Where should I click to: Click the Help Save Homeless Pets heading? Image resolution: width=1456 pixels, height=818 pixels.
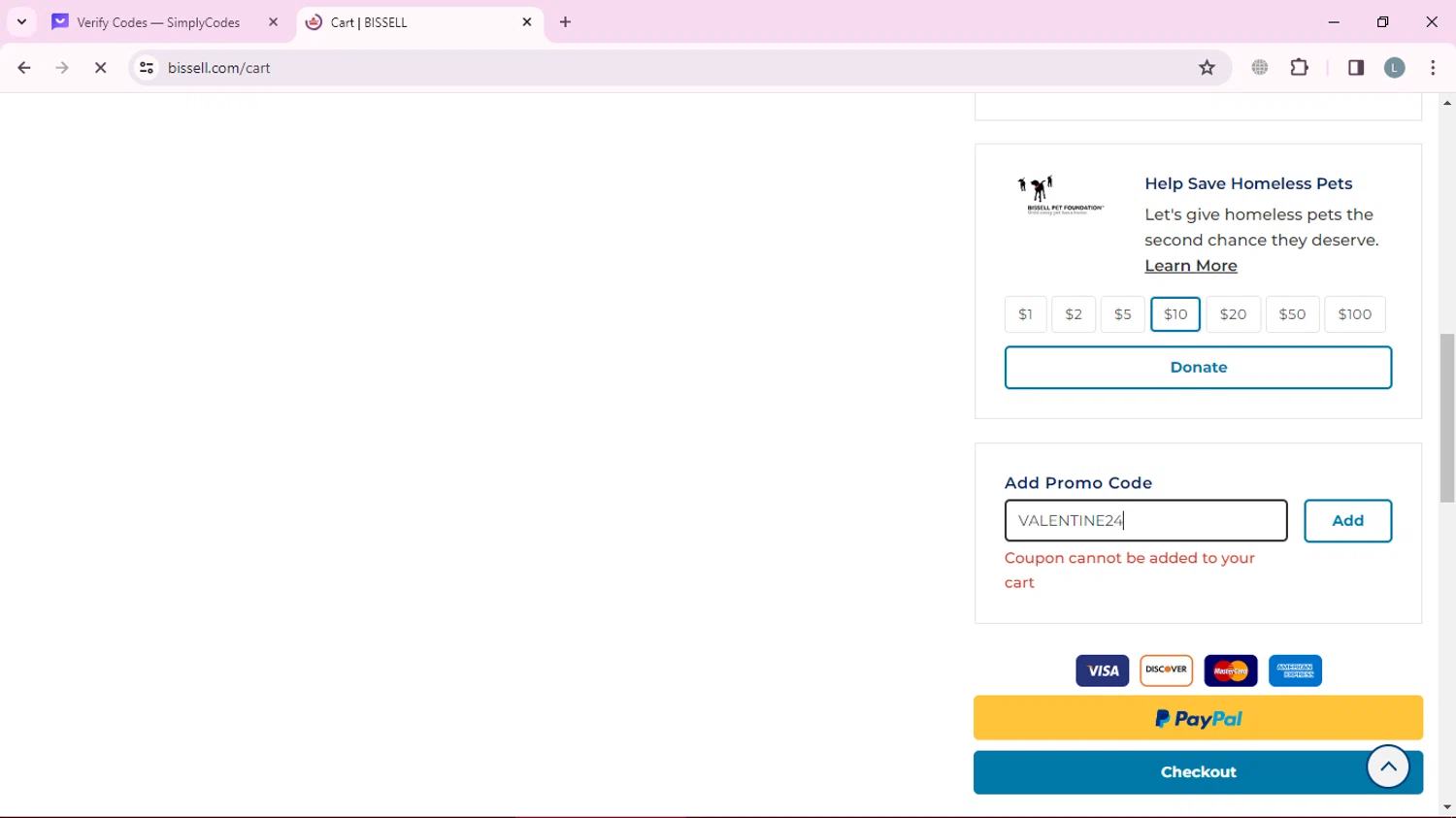(1248, 183)
